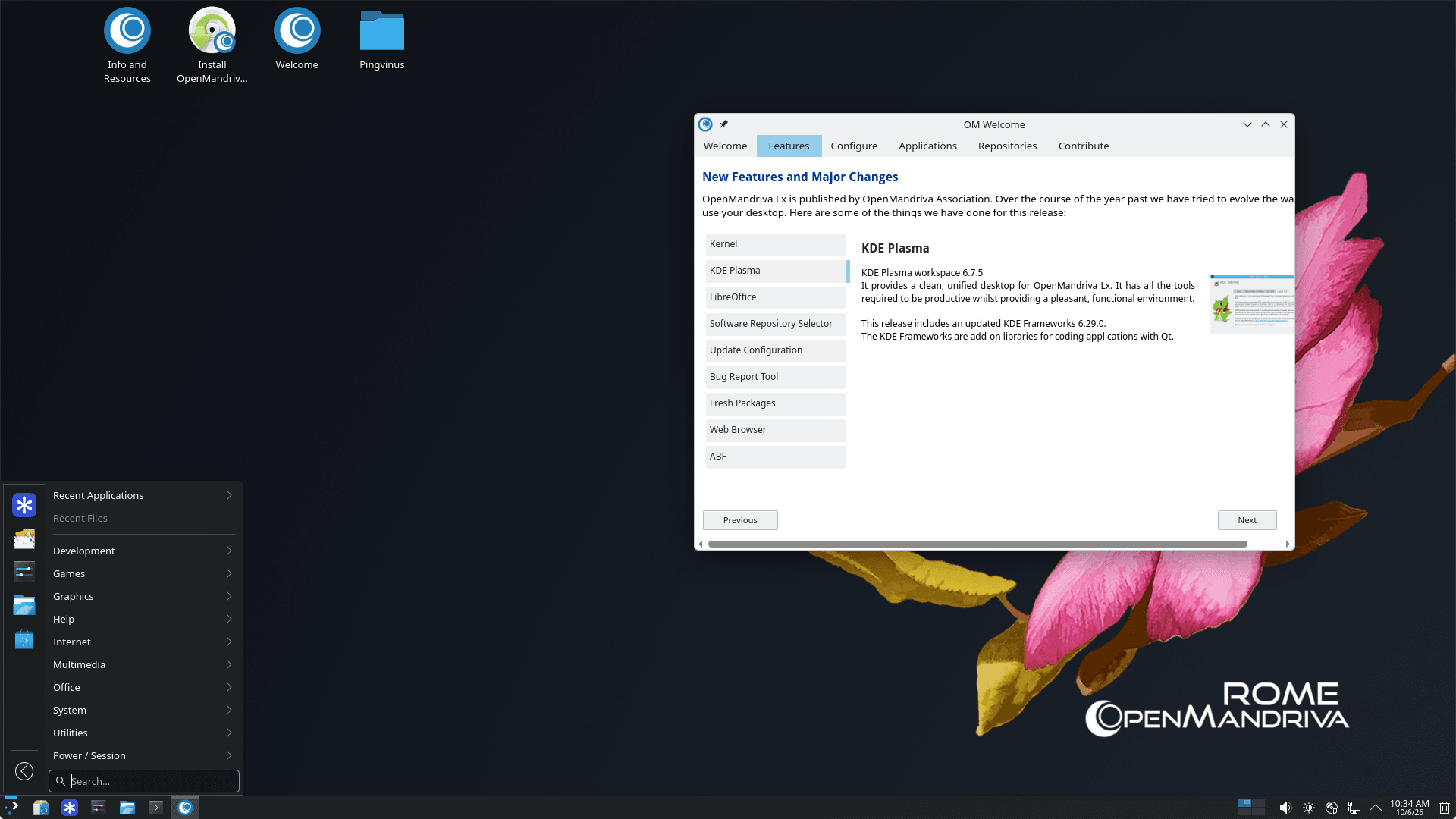Open the Multimedia menu category
Viewport: 1456px width, 819px height.
coord(143,664)
